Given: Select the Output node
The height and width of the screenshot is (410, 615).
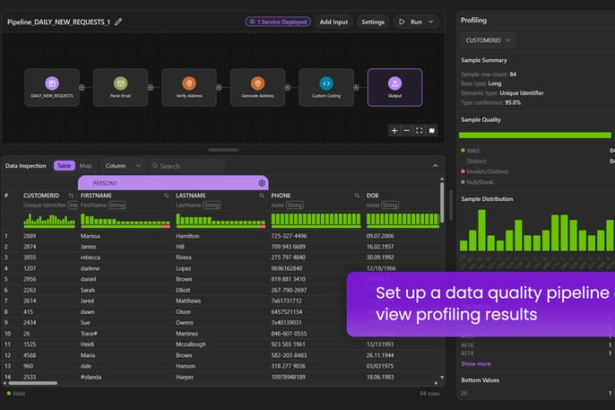Looking at the screenshot, I should click(395, 87).
